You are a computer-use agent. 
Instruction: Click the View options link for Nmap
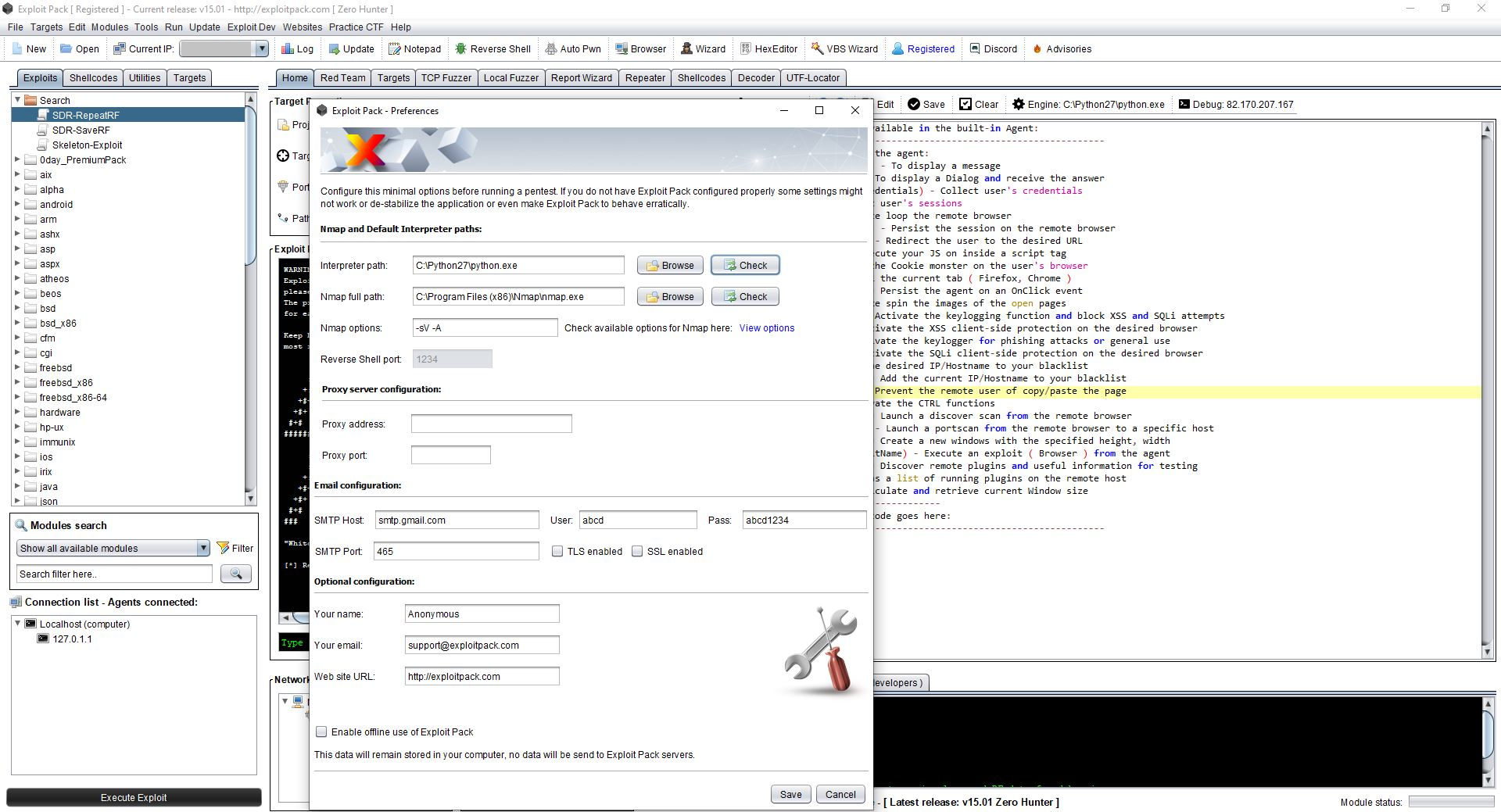tap(766, 328)
